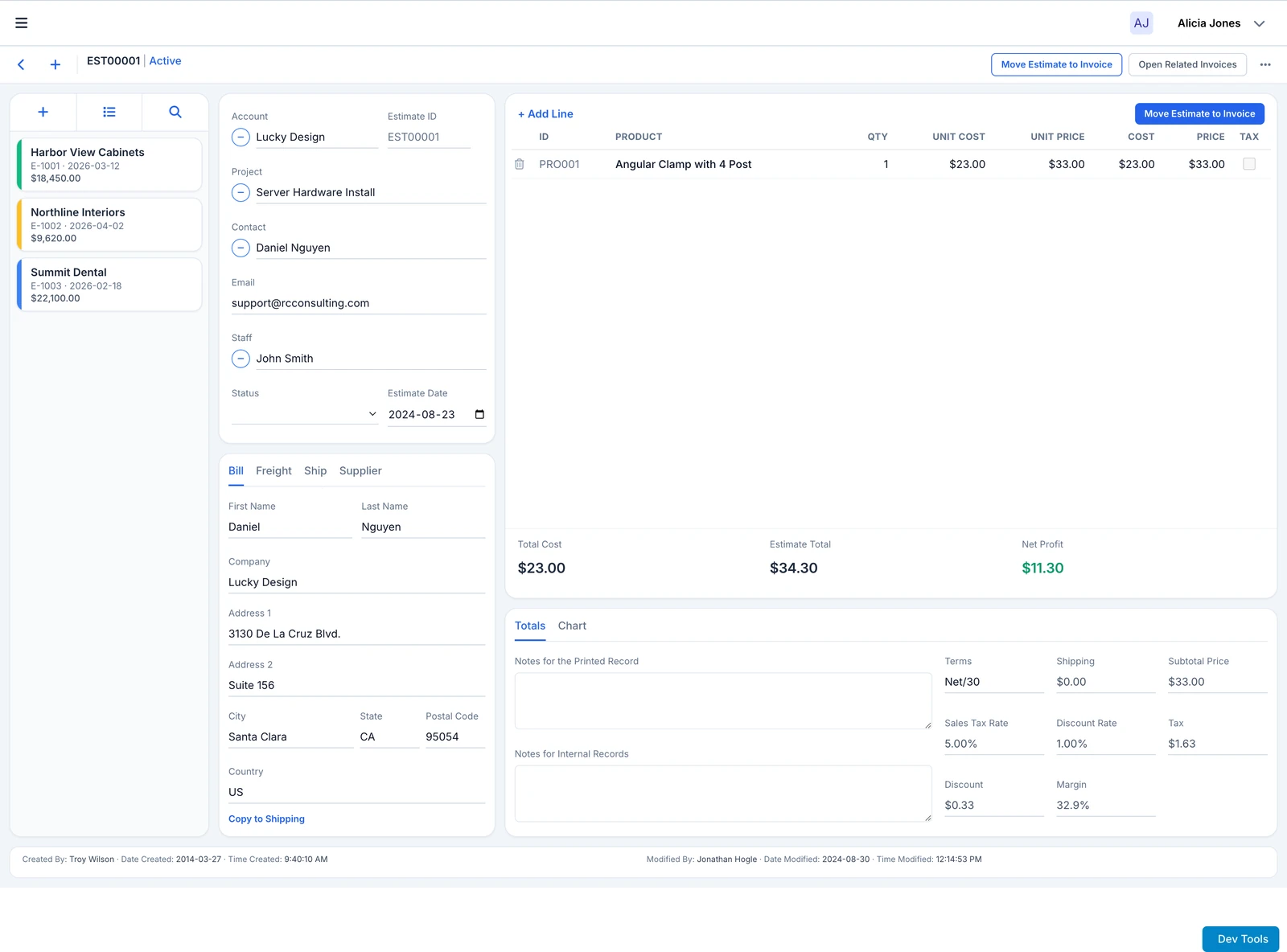
Task: Click the Company field Lucky Design
Action: (x=356, y=583)
